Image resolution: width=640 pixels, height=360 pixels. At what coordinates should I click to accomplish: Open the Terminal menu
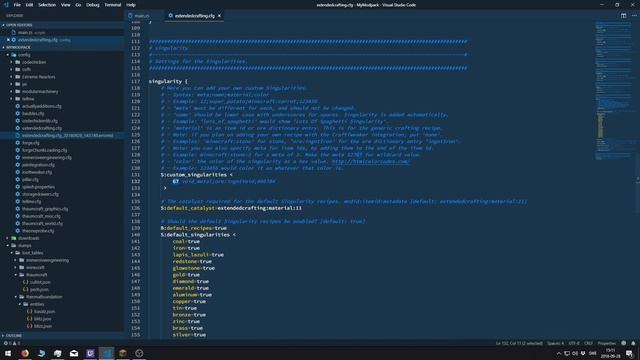pyautogui.click(x=113, y=5)
